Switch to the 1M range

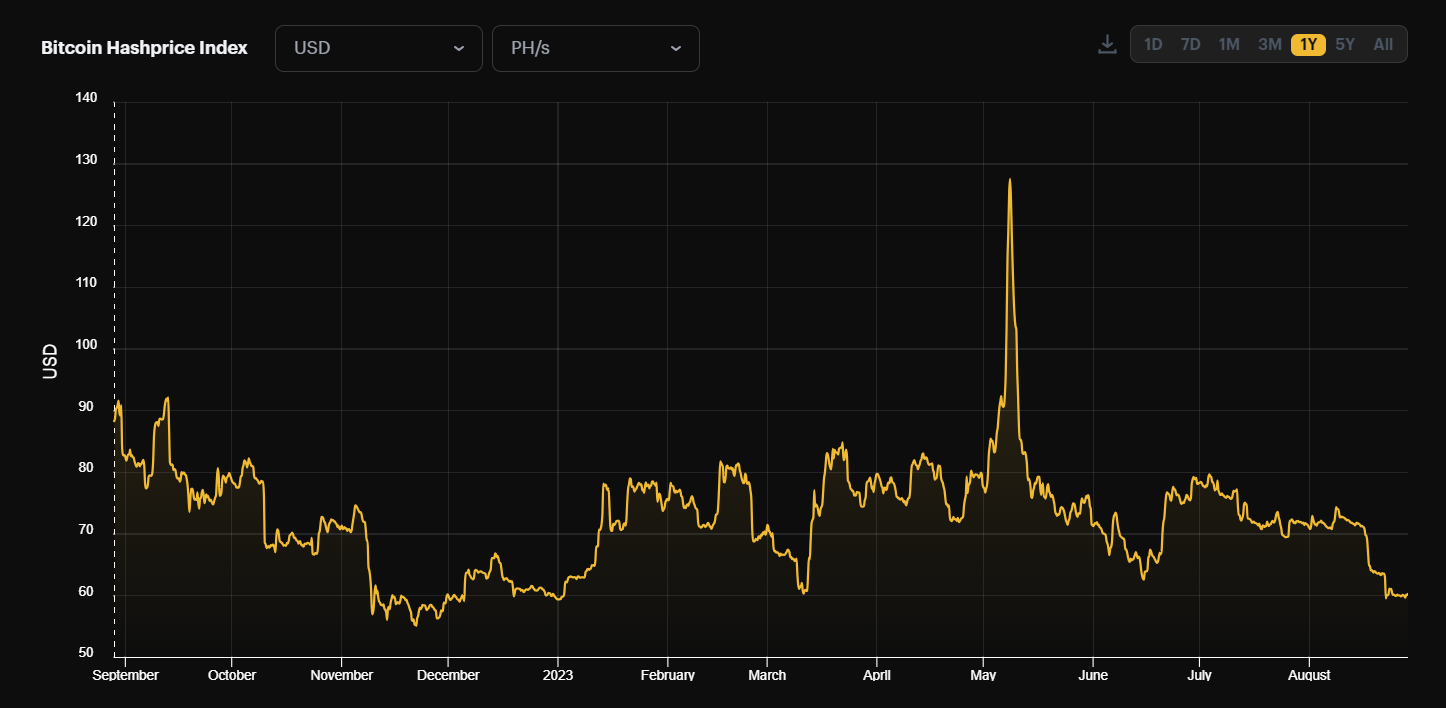coord(1229,44)
